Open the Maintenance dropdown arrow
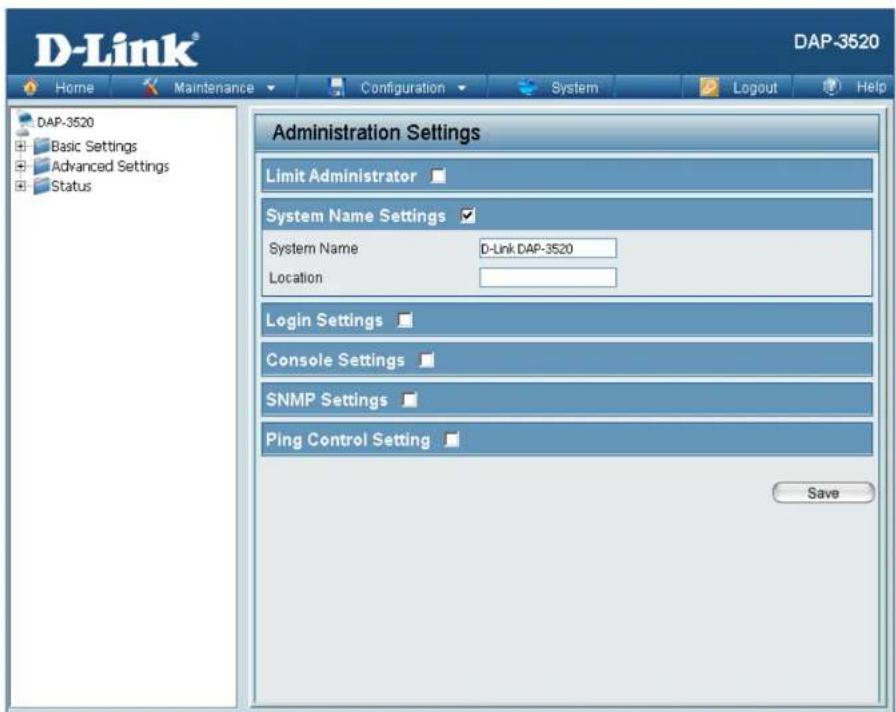Viewport: 896px width, 712px height. (x=271, y=88)
